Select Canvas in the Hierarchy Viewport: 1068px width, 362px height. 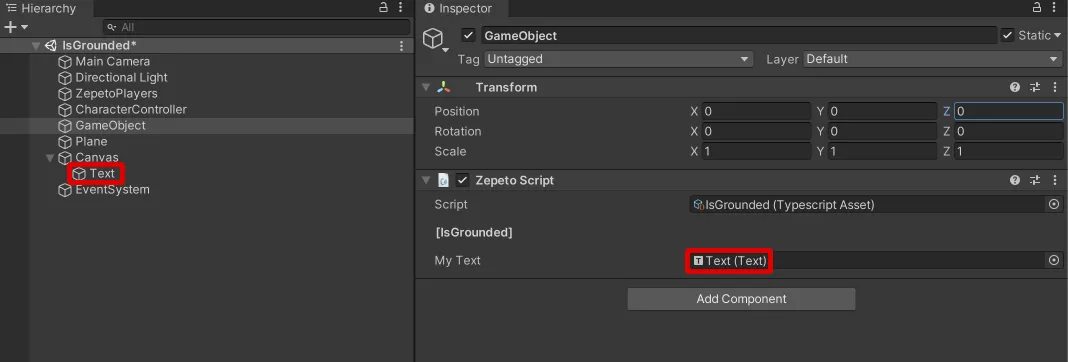(x=97, y=157)
